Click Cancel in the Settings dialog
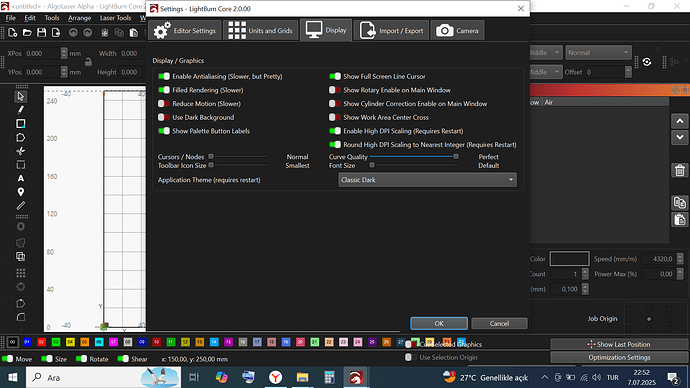This screenshot has height=388, width=690. point(499,323)
